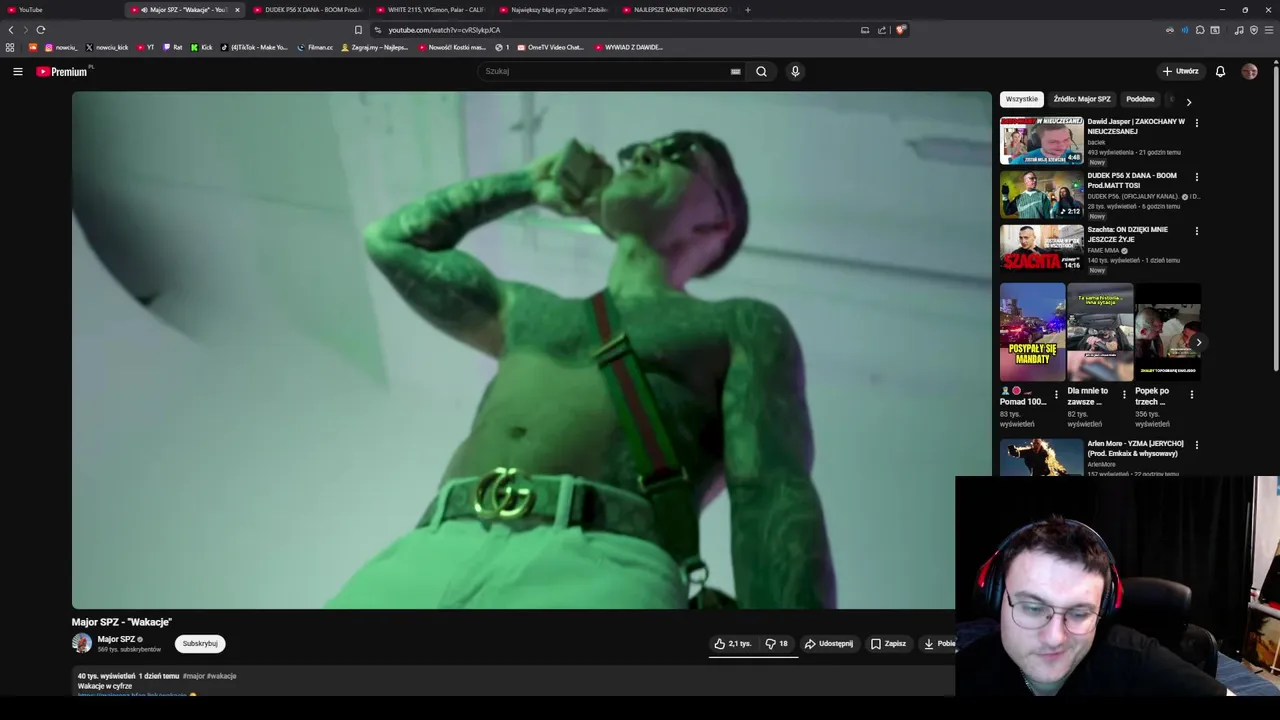This screenshot has height=720, width=1280.
Task: Open the VPN shield toolbar icon
Action: (x=1254, y=30)
